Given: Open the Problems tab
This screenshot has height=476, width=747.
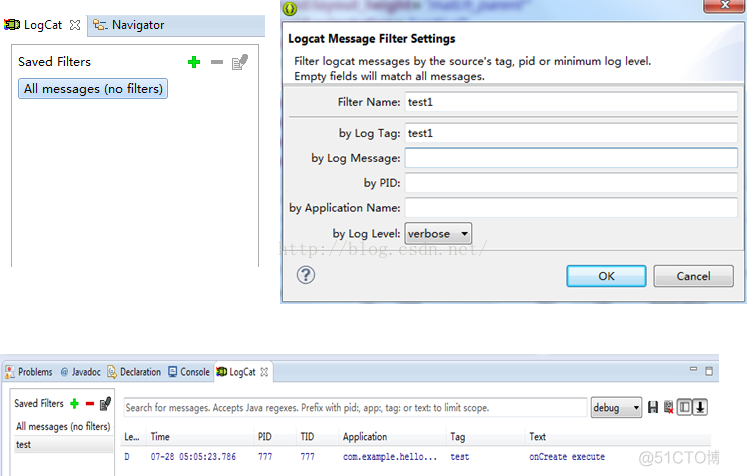Looking at the screenshot, I should 29,372.
